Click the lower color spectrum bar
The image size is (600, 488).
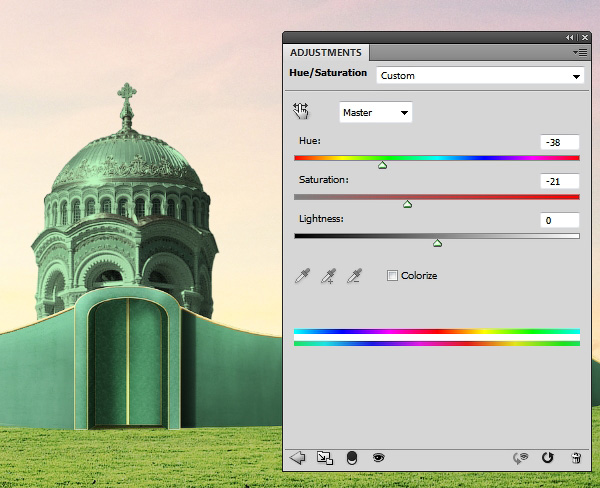pyautogui.click(x=437, y=343)
